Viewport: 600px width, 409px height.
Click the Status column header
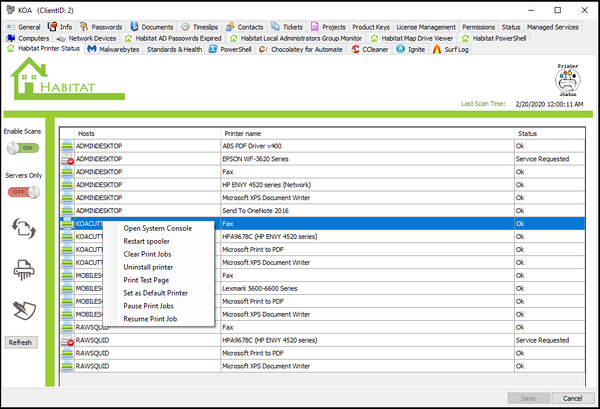(549, 134)
